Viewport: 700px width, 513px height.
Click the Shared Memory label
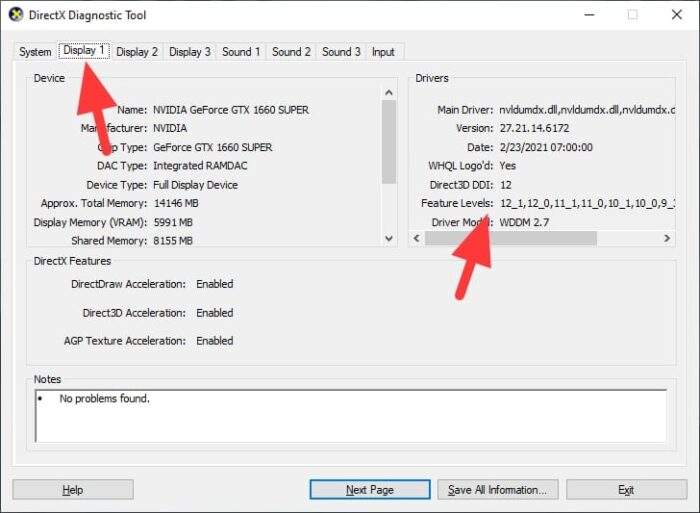point(109,241)
